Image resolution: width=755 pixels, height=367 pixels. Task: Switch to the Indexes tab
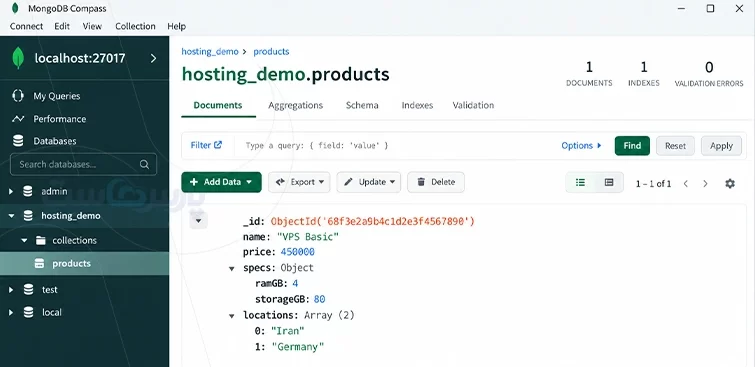(417, 105)
